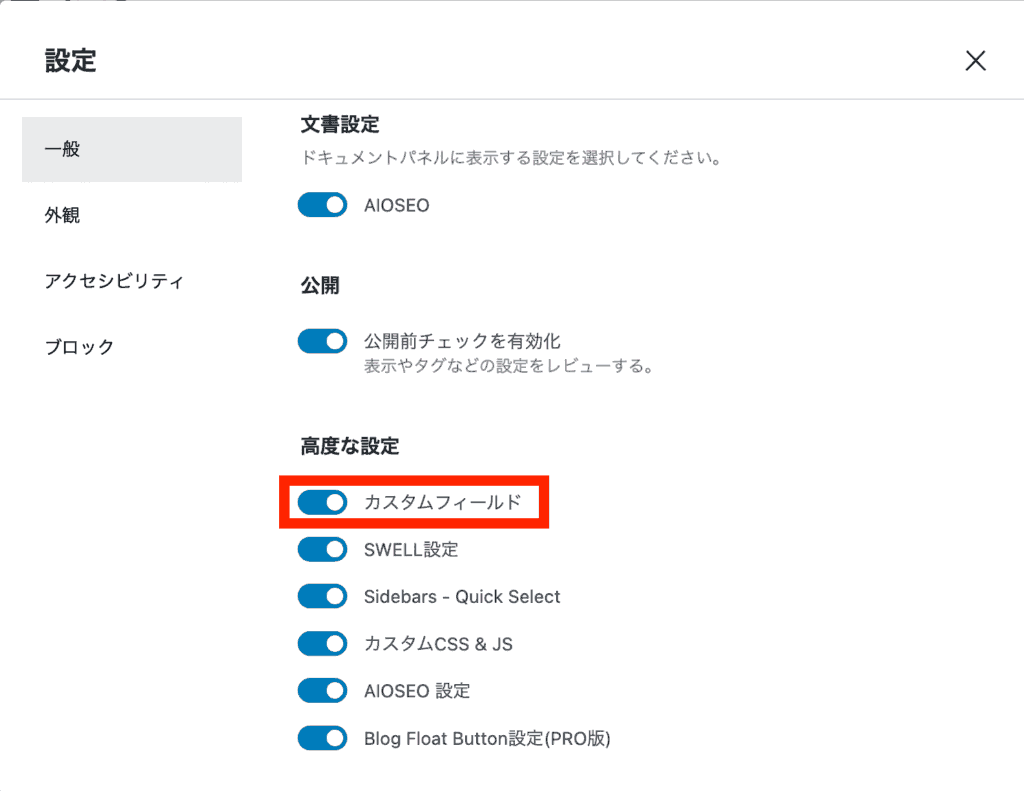
Task: Toggle the カスタムCSS & JS switch
Action: (x=322, y=644)
